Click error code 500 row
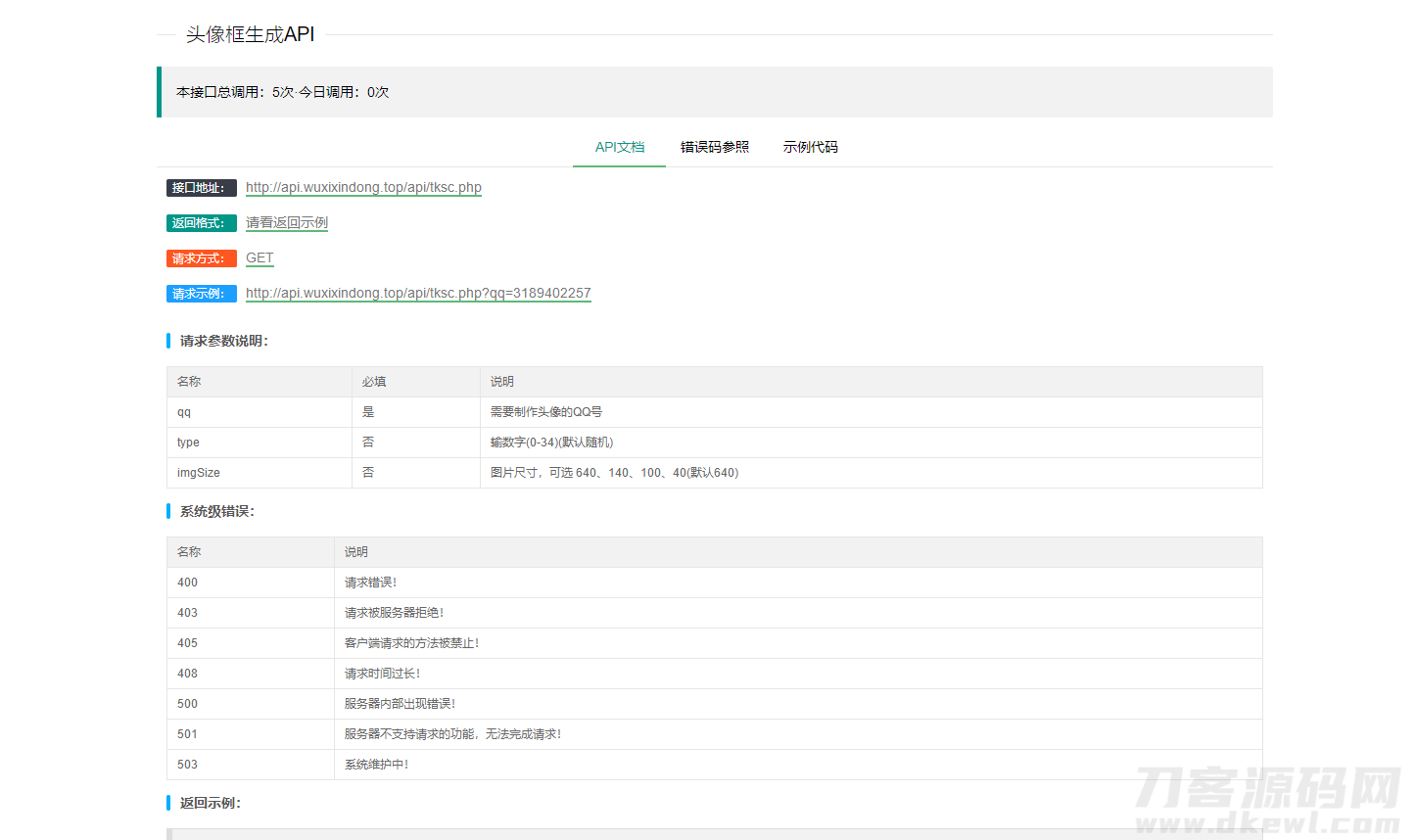Screen dimensions: 1415x840 [x=188, y=704]
